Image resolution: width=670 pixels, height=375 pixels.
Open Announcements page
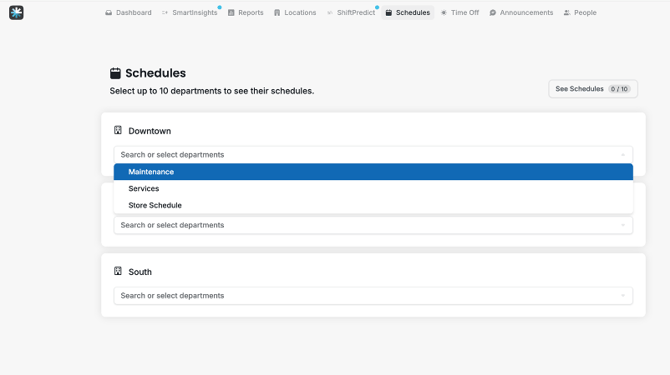[x=521, y=13]
